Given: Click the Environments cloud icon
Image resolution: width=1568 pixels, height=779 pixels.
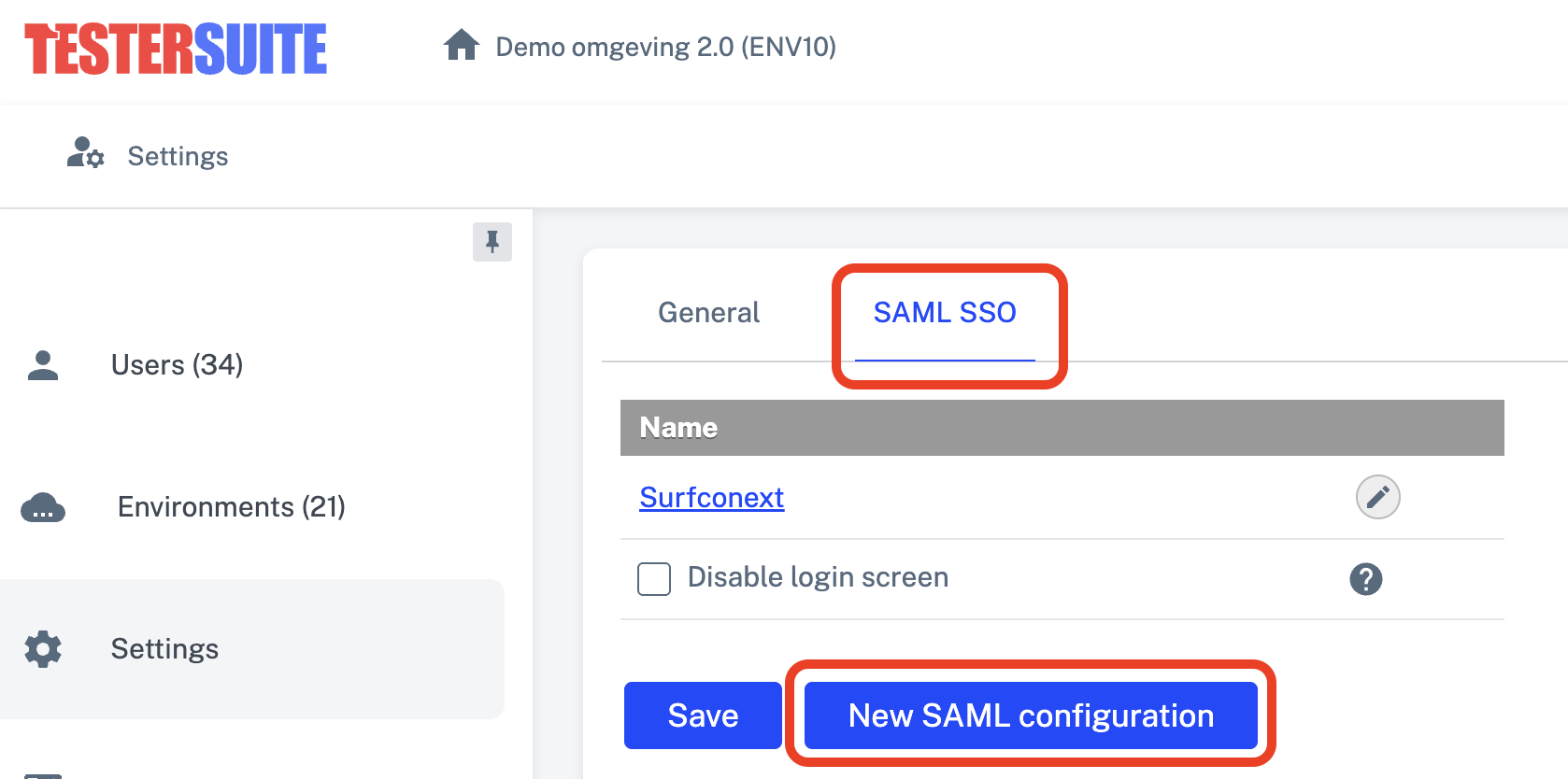Looking at the screenshot, I should (43, 507).
